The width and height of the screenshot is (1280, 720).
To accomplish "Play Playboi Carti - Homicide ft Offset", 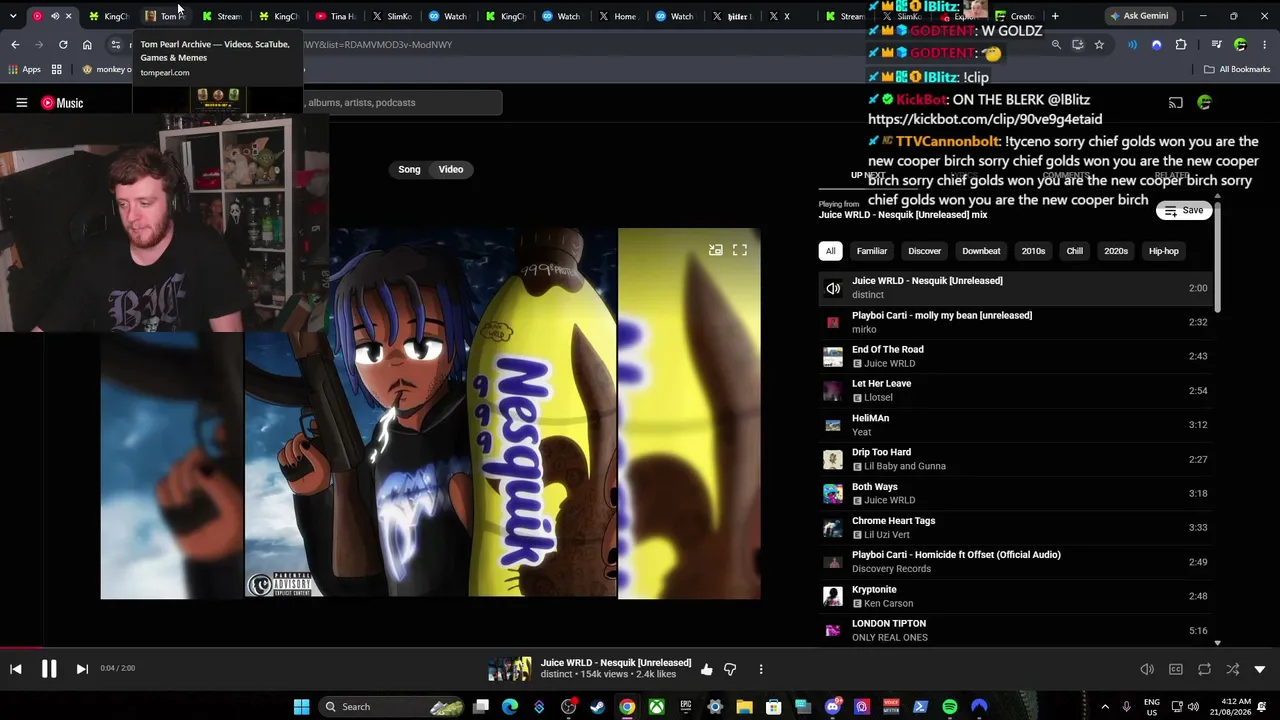I will pos(1015,561).
